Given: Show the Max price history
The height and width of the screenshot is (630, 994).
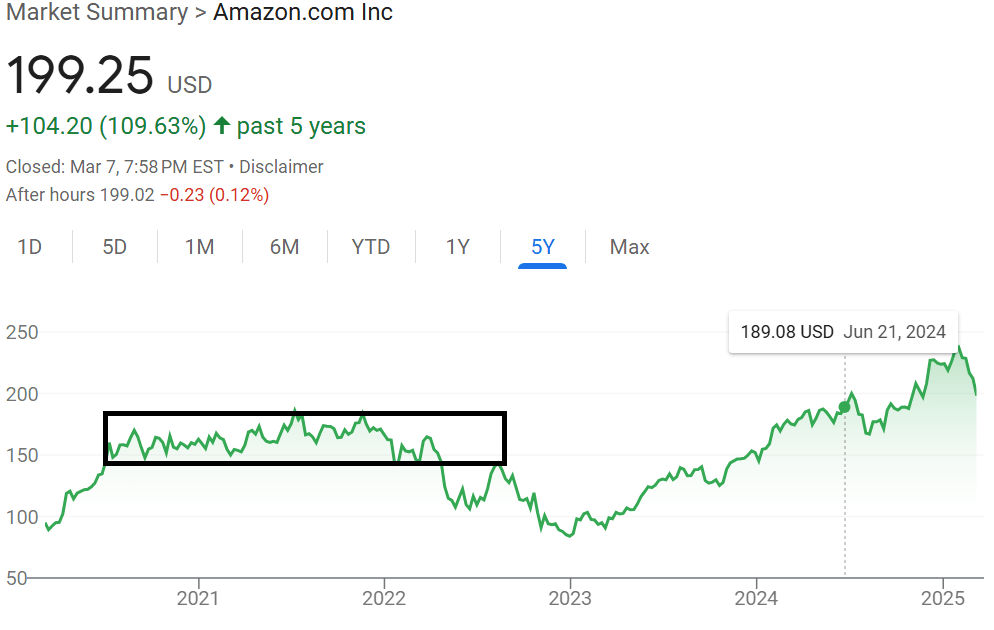Looking at the screenshot, I should [x=630, y=247].
